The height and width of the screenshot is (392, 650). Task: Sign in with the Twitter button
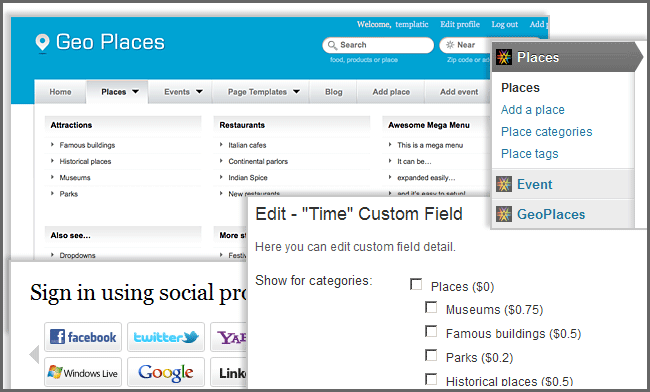click(x=166, y=337)
